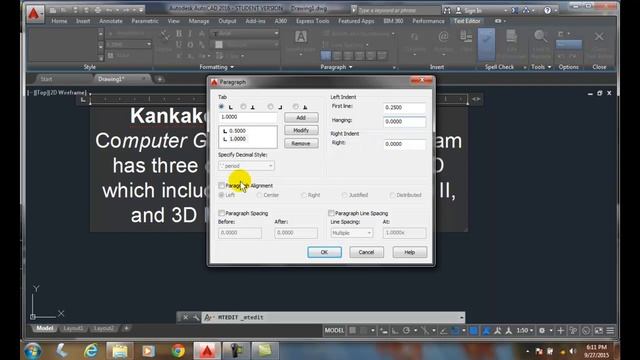Click the text color swatch in ribbon
This screenshot has width=640, height=360.
pos(219,44)
